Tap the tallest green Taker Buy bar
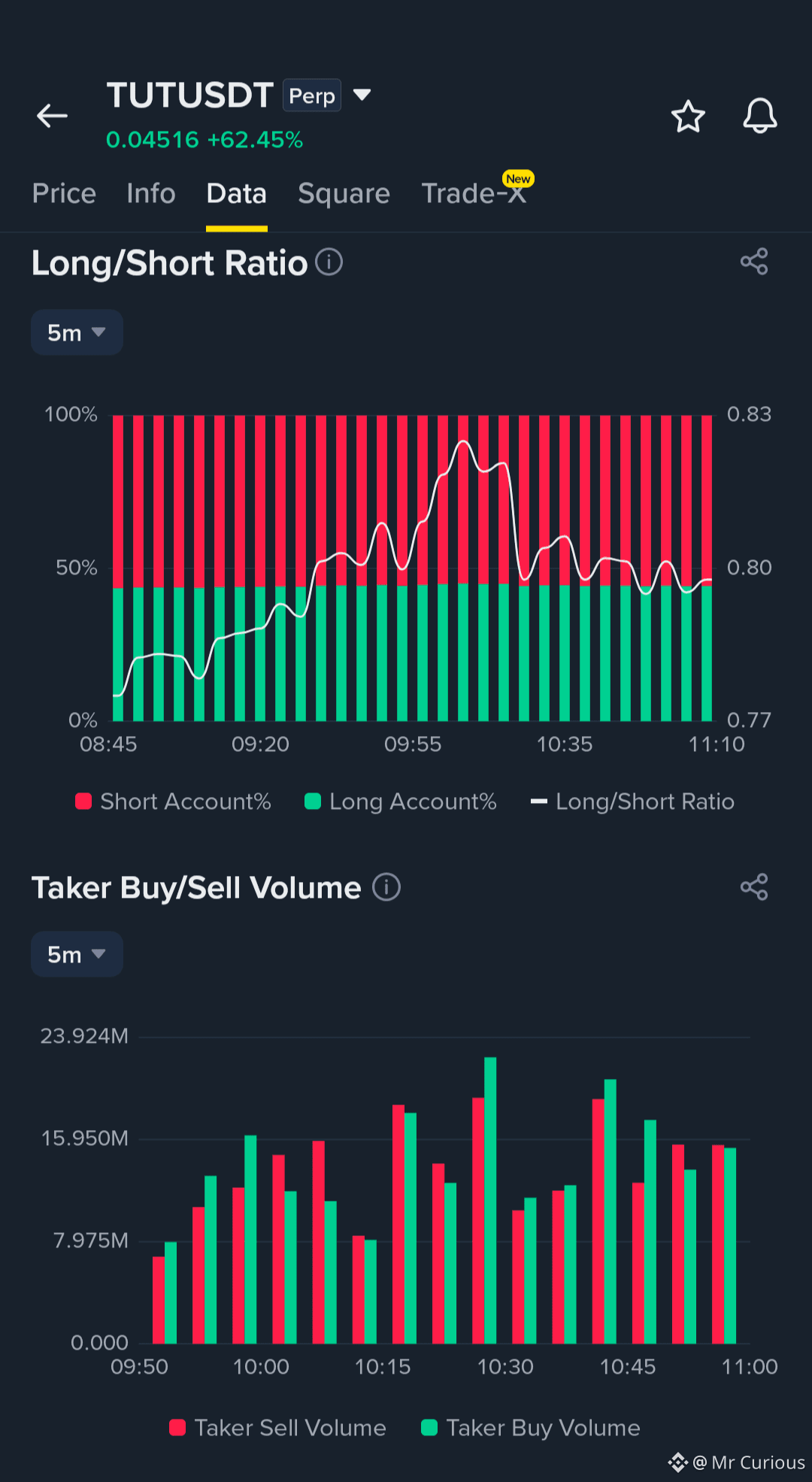The width and height of the screenshot is (812, 1482). [x=490, y=1200]
